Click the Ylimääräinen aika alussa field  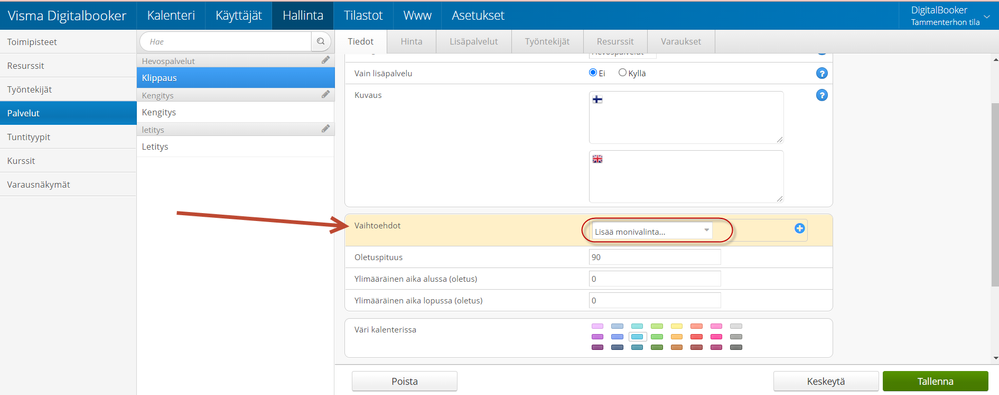655,278
